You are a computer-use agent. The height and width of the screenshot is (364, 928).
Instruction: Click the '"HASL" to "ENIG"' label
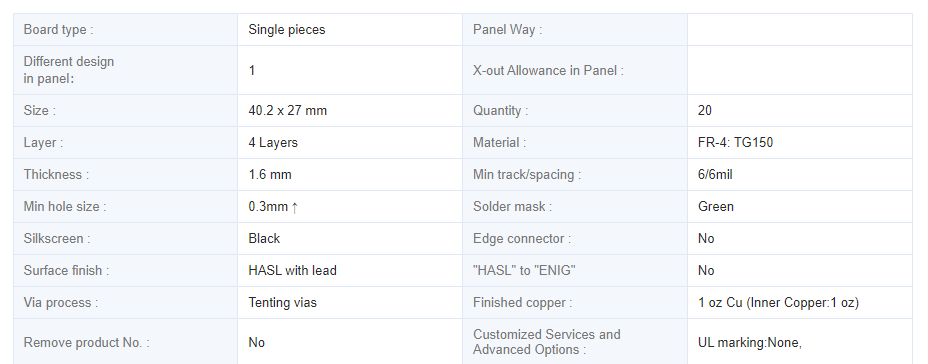[524, 270]
